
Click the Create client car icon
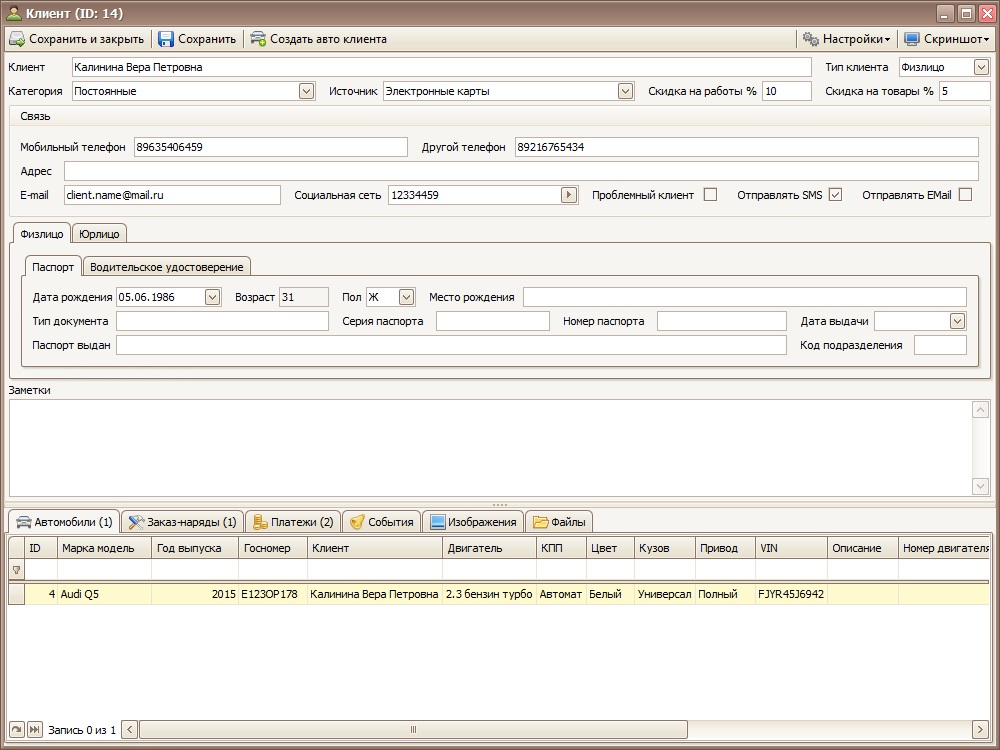click(258, 39)
